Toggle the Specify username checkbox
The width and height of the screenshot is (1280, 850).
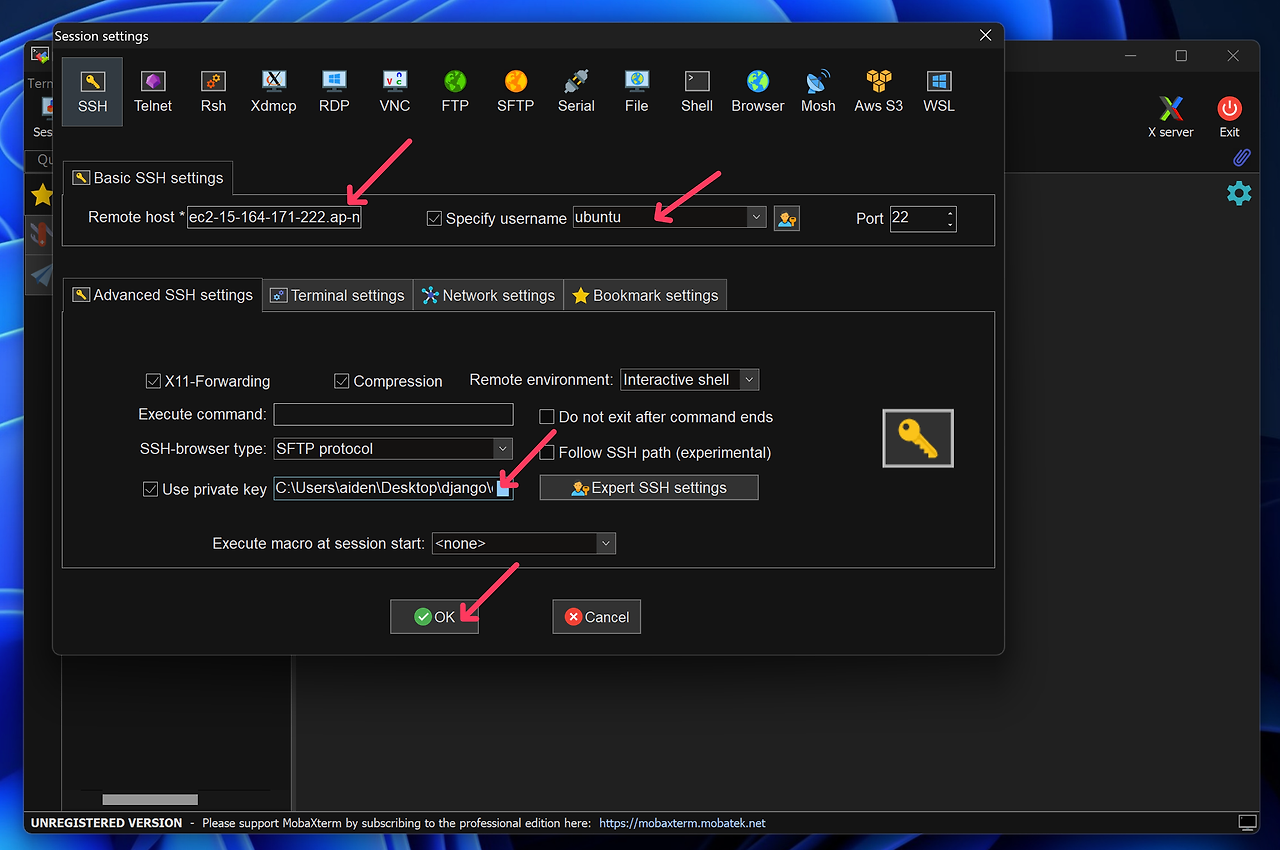(434, 218)
